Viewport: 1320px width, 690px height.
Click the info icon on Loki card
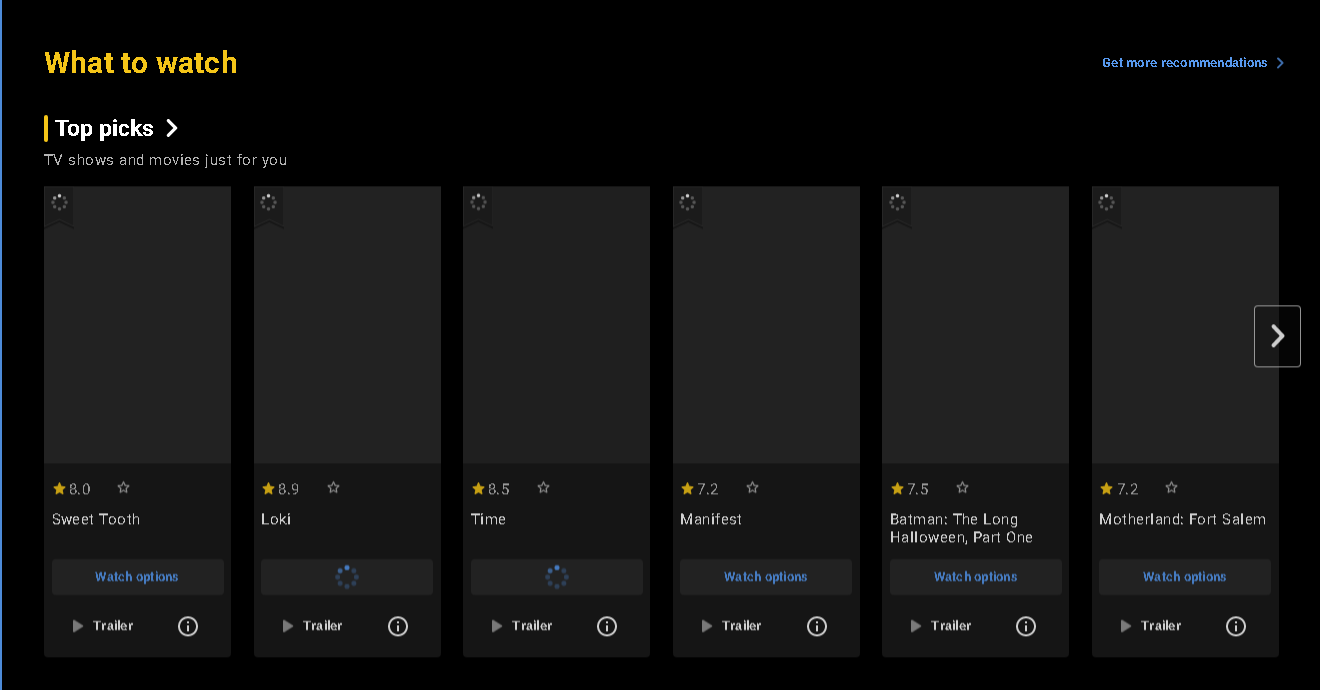398,626
